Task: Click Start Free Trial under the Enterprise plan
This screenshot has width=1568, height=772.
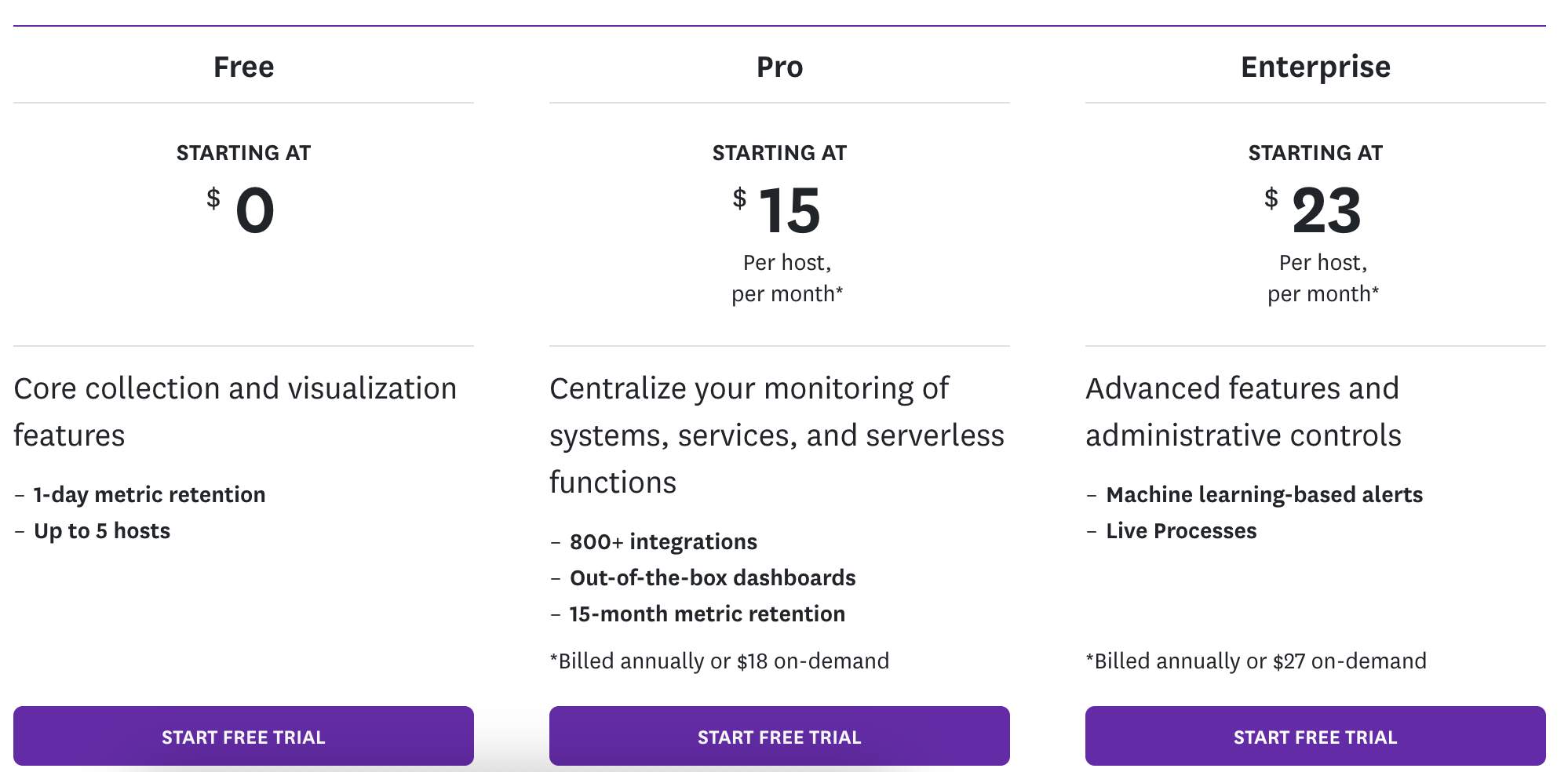Action: 1315,736
